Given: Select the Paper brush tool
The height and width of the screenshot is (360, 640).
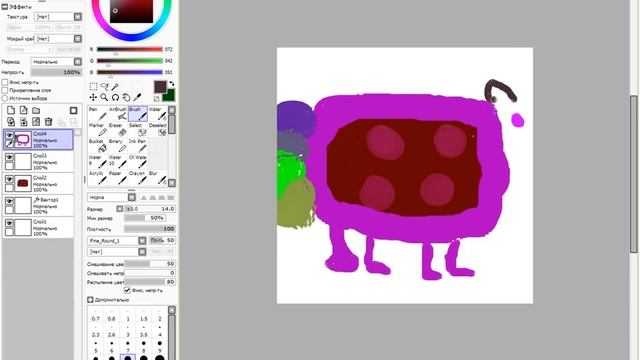Looking at the screenshot, I should tap(118, 178).
